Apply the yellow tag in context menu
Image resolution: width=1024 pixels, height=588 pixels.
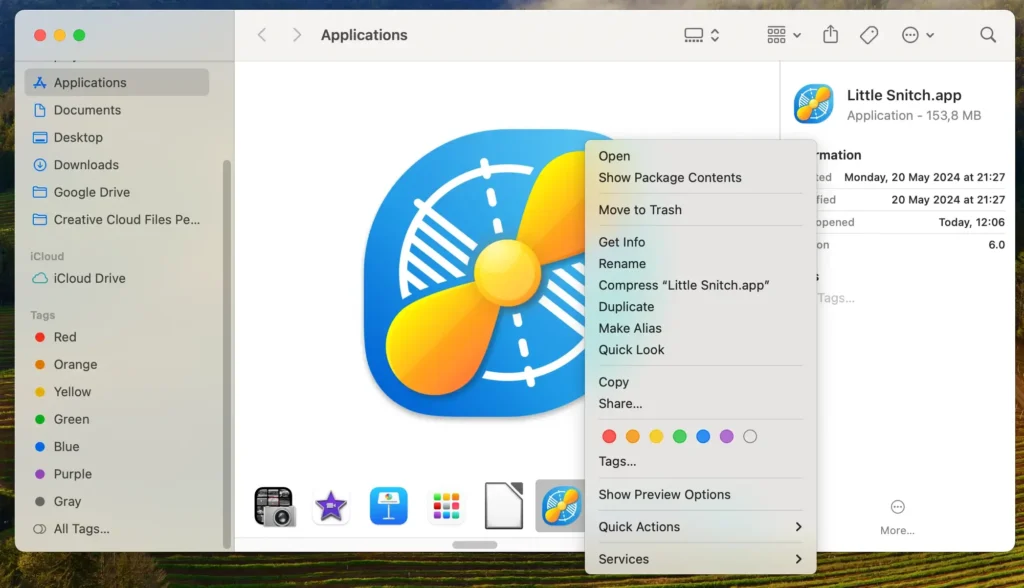pyautogui.click(x=656, y=436)
